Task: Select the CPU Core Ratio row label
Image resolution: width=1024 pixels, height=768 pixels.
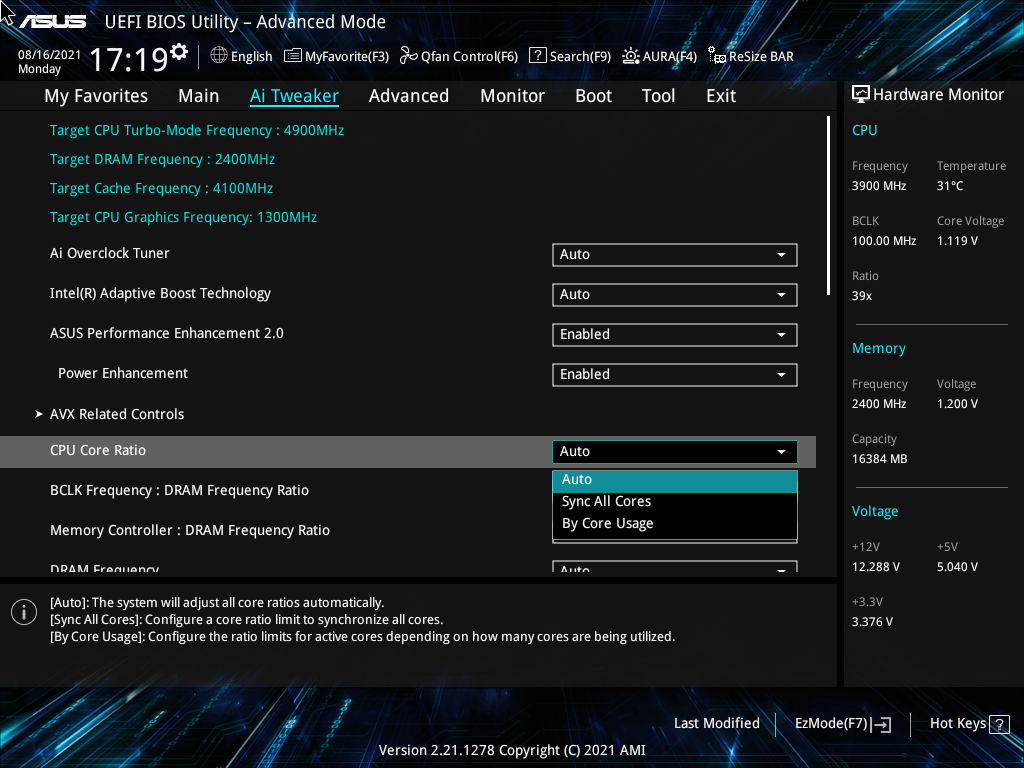Action: point(98,451)
